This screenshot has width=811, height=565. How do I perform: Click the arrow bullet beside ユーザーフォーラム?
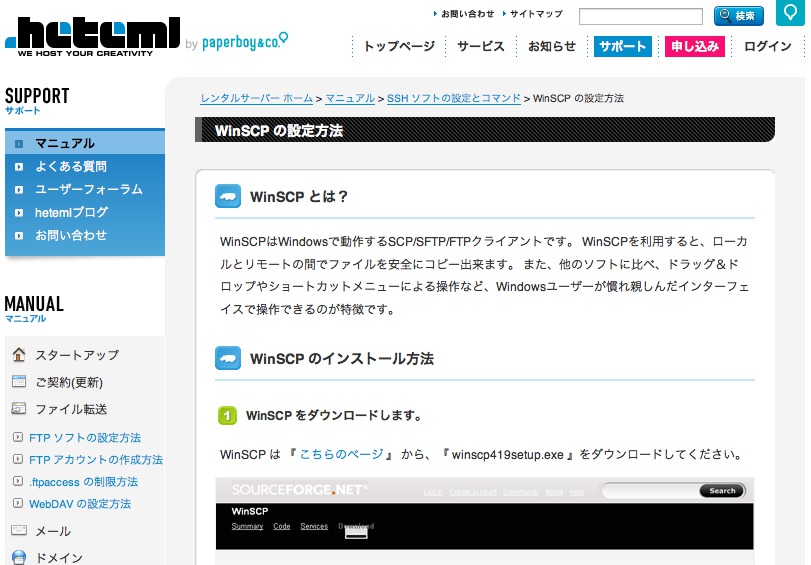point(19,190)
